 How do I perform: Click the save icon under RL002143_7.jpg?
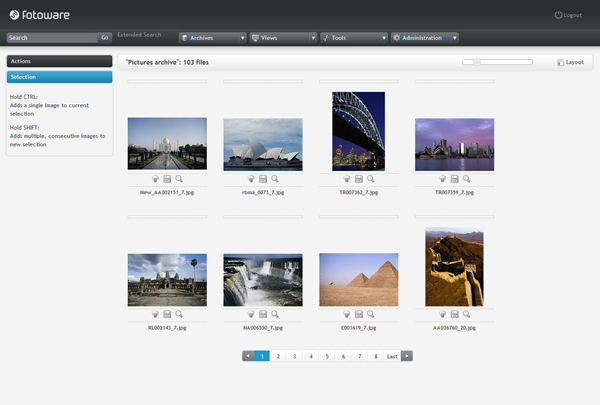click(x=167, y=314)
